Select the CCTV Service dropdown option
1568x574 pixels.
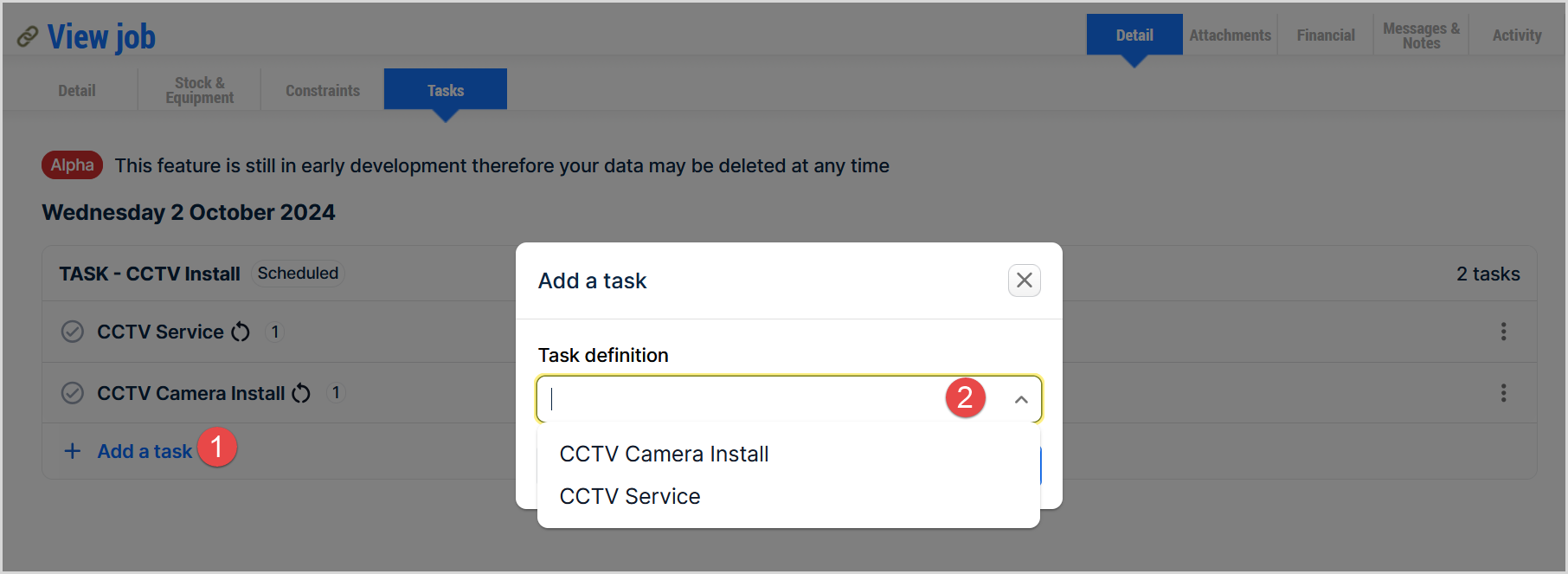[x=630, y=496]
